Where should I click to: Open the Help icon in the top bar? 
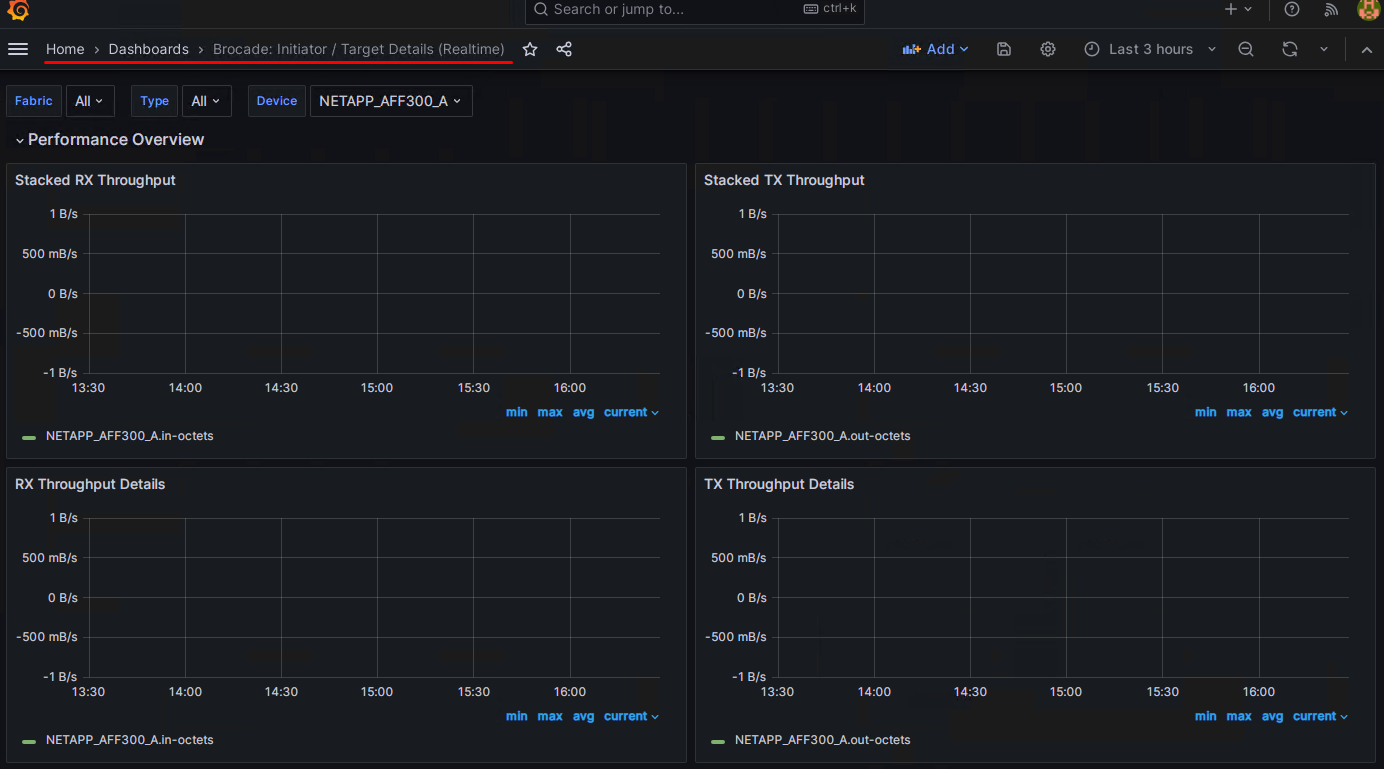click(x=1291, y=10)
